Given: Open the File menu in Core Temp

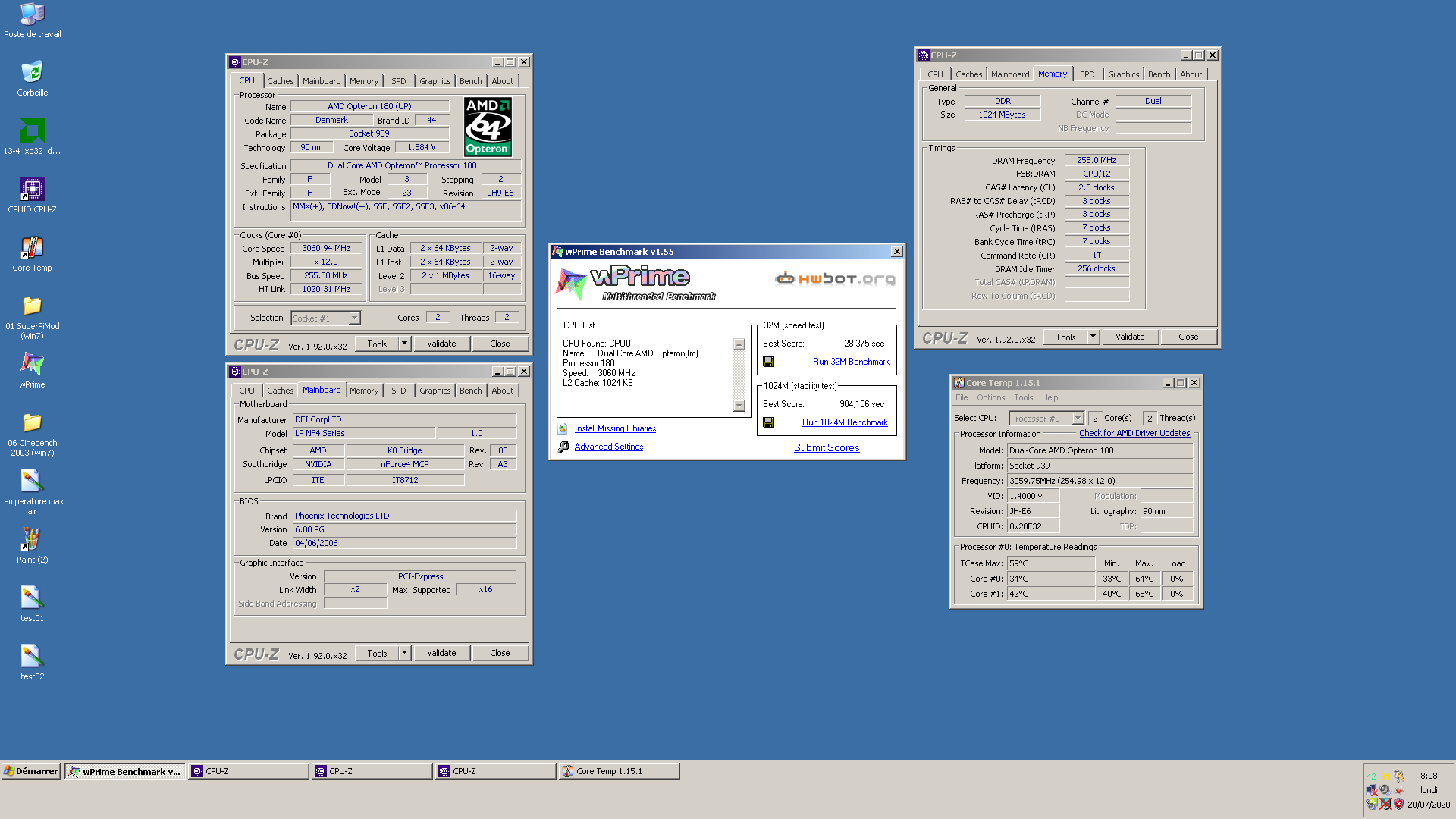Looking at the screenshot, I should (962, 397).
